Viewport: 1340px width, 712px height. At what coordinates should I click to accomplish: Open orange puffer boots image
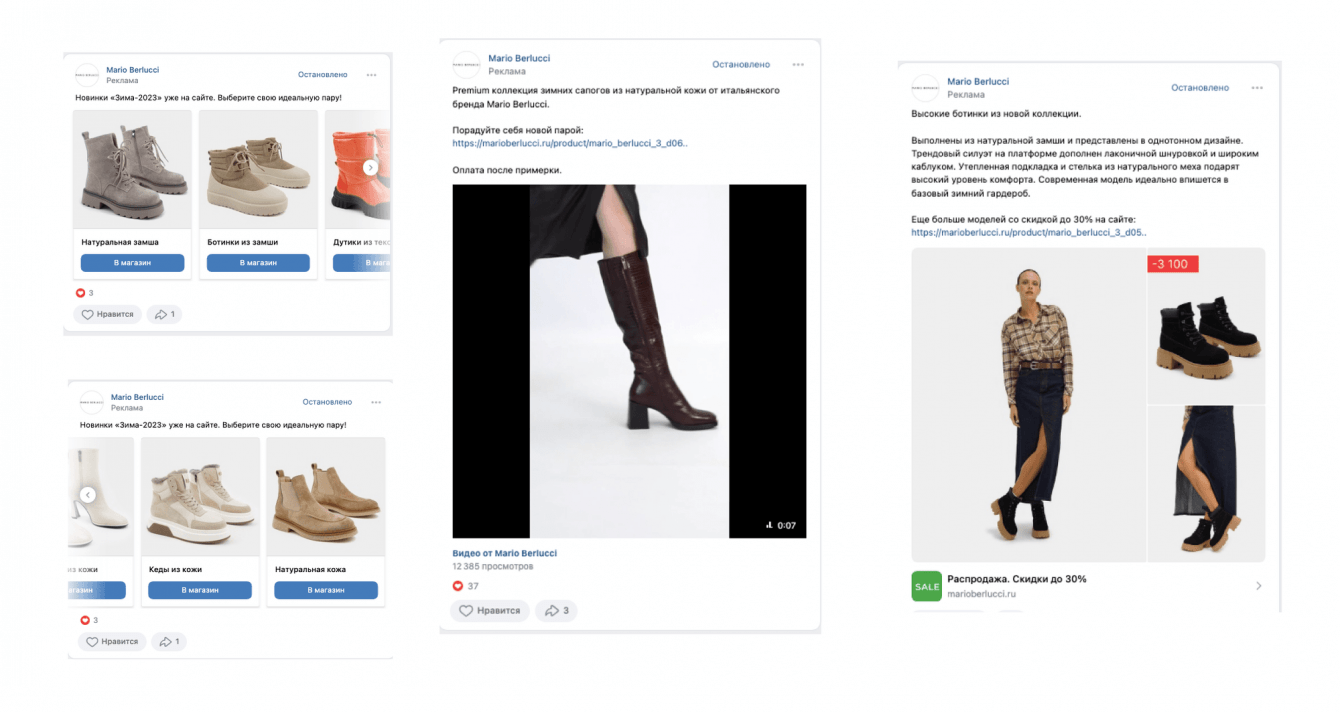pos(358,169)
